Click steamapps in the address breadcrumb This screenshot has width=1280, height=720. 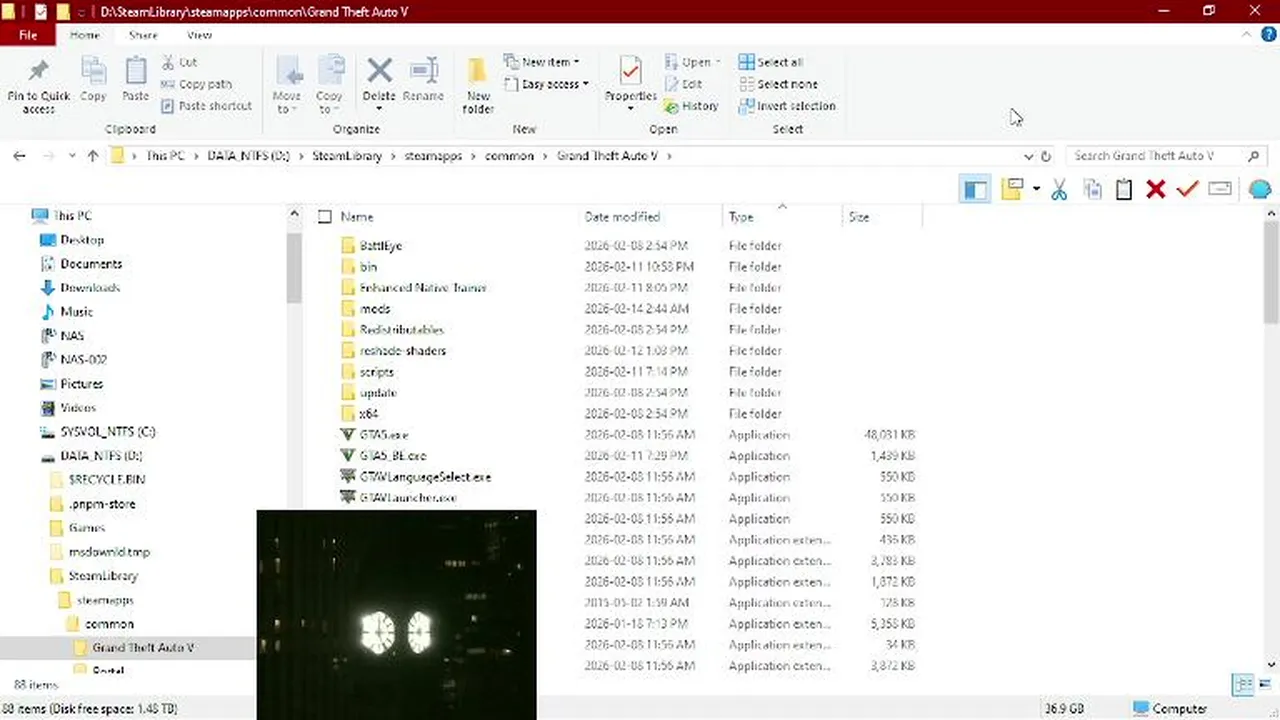click(433, 156)
